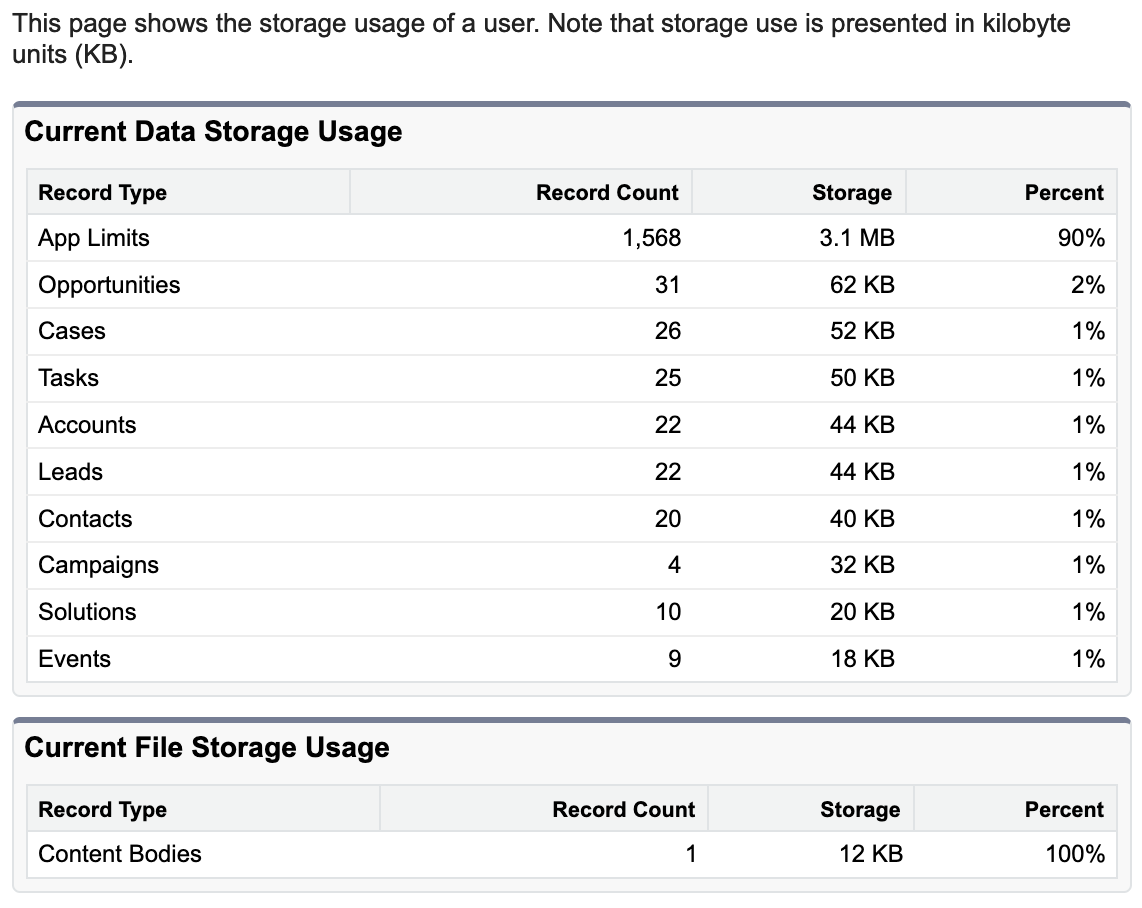Click the Percent header in Data Storage table
This screenshot has width=1142, height=908.
coord(1064,193)
